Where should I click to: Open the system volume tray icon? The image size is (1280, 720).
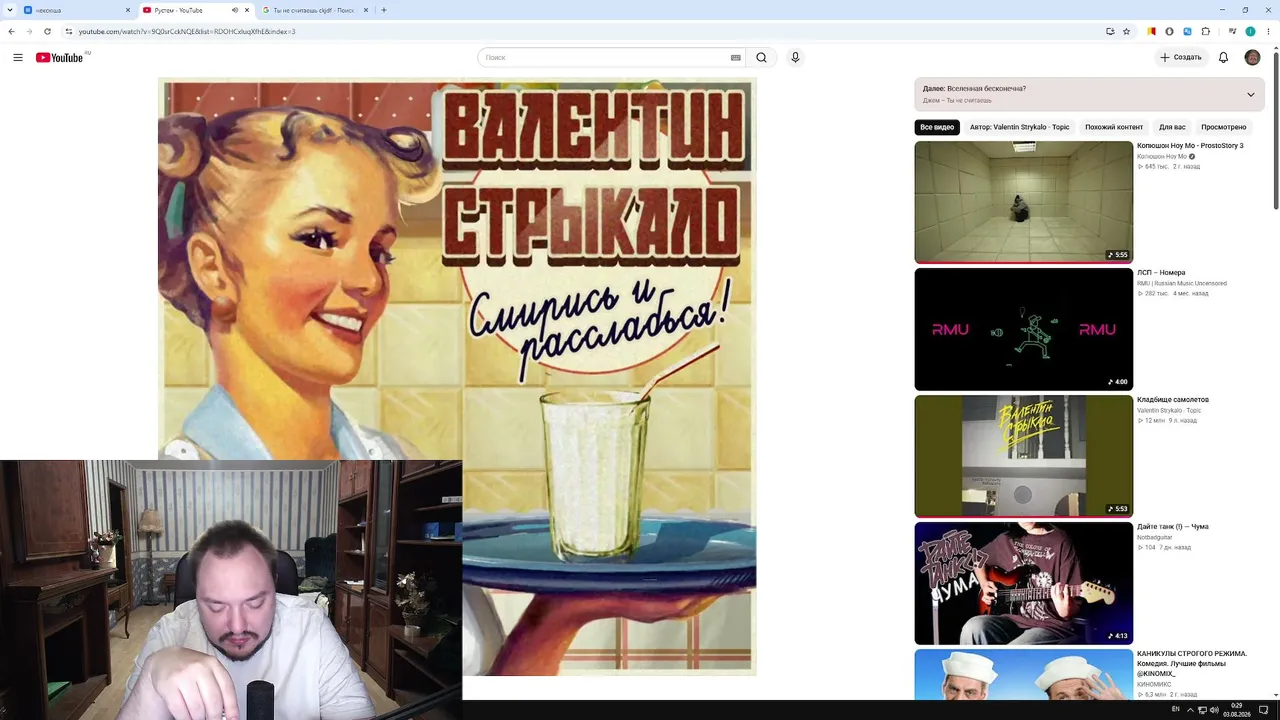pos(1214,710)
